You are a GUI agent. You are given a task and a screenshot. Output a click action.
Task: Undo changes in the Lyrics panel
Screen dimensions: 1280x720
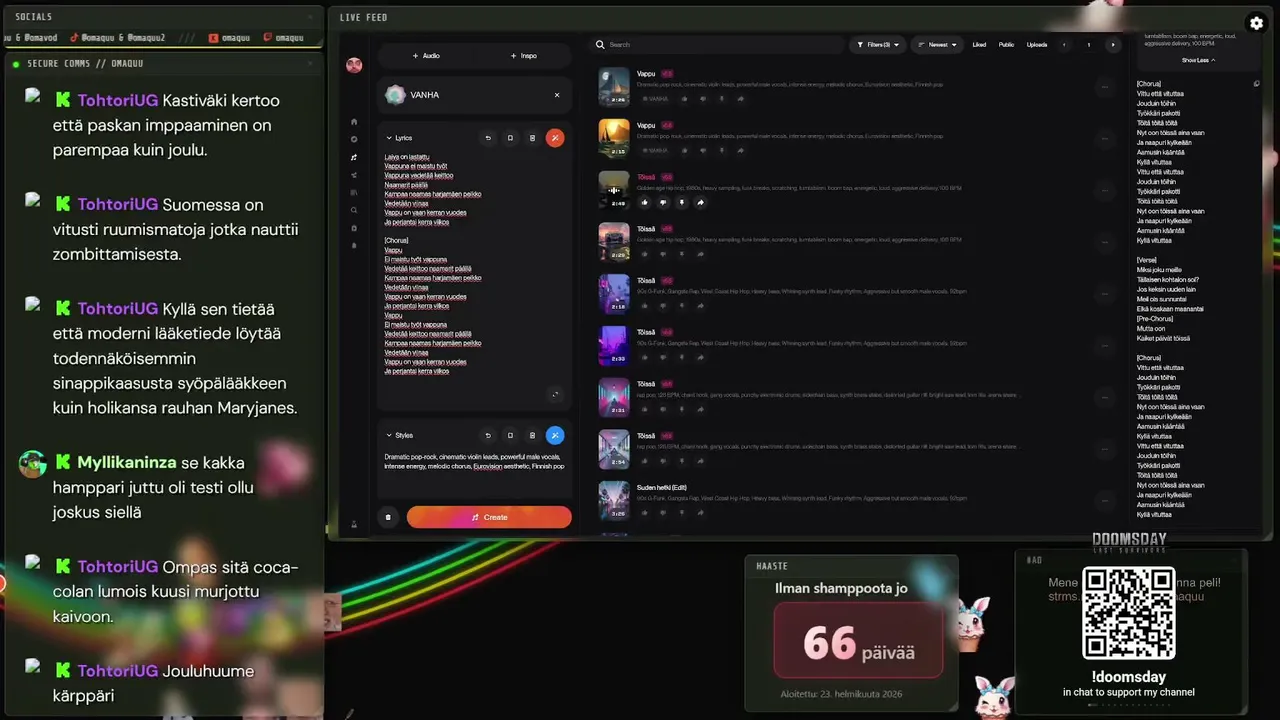(x=488, y=138)
